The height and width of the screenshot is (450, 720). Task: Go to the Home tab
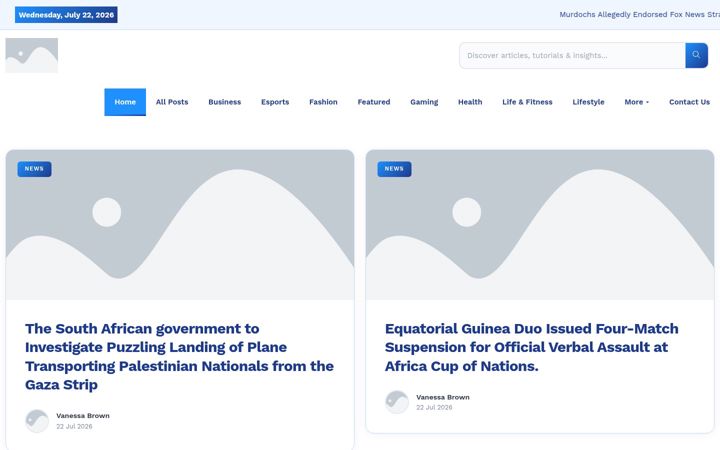point(125,102)
